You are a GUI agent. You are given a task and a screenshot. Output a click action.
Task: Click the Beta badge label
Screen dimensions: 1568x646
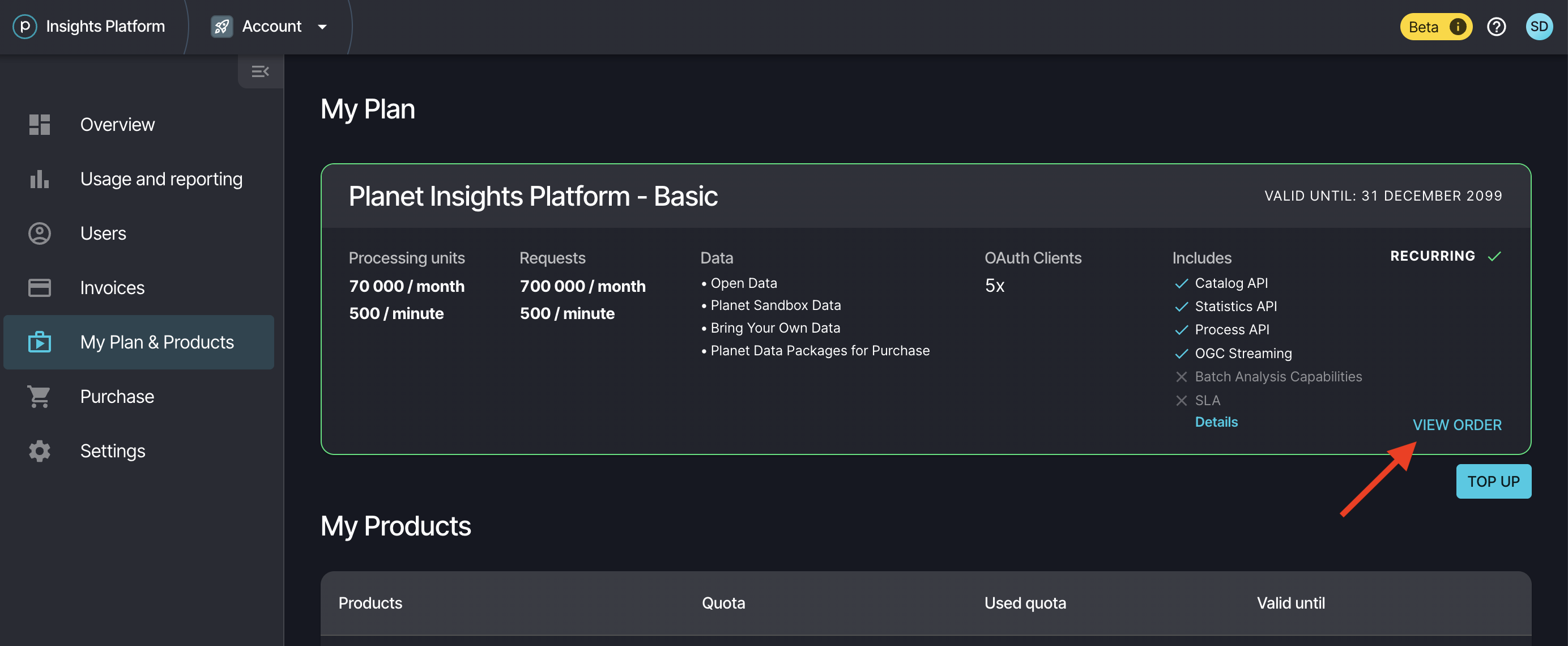(x=1423, y=27)
